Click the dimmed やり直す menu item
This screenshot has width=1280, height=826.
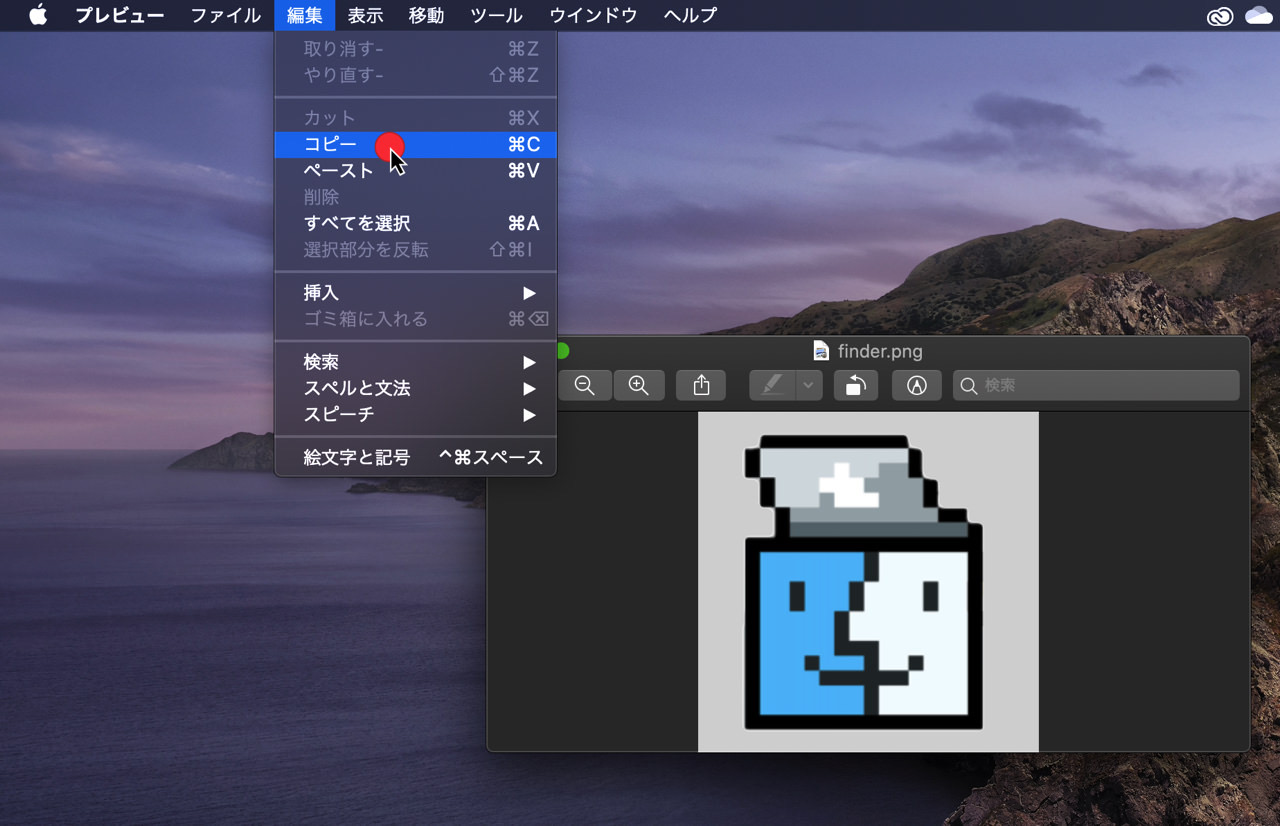click(416, 75)
